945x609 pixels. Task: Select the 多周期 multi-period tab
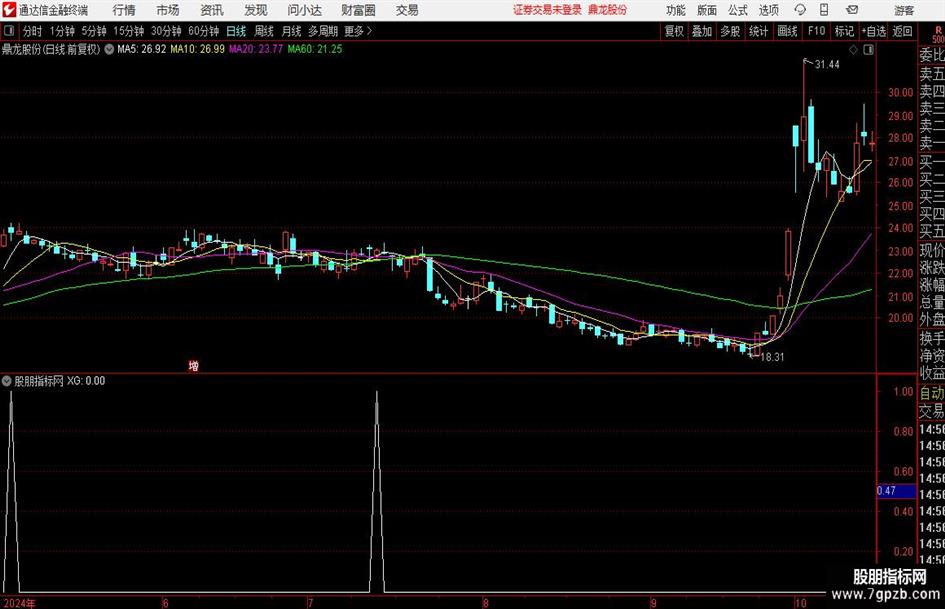323,31
